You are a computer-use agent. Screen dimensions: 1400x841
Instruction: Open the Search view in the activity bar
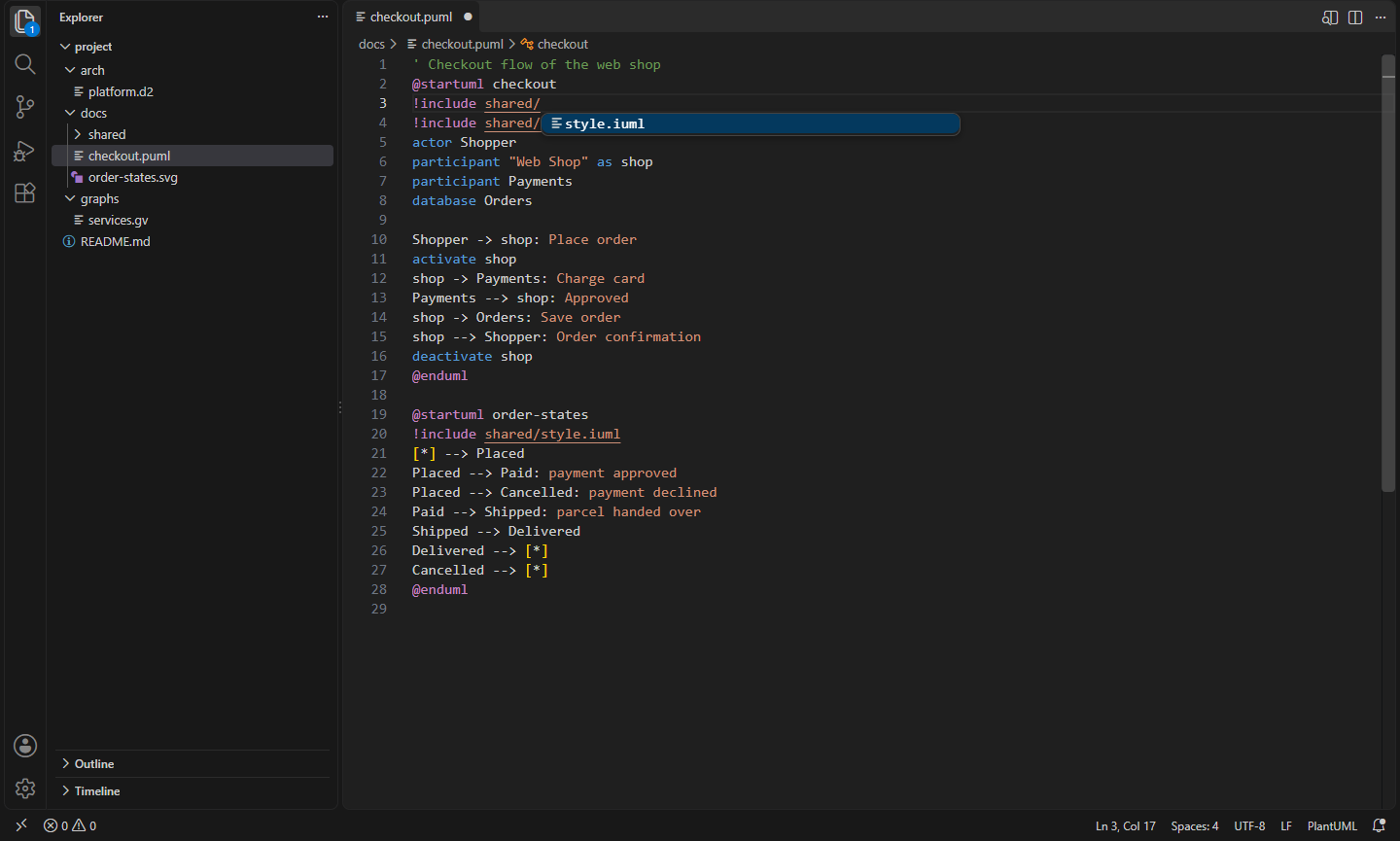[x=25, y=64]
